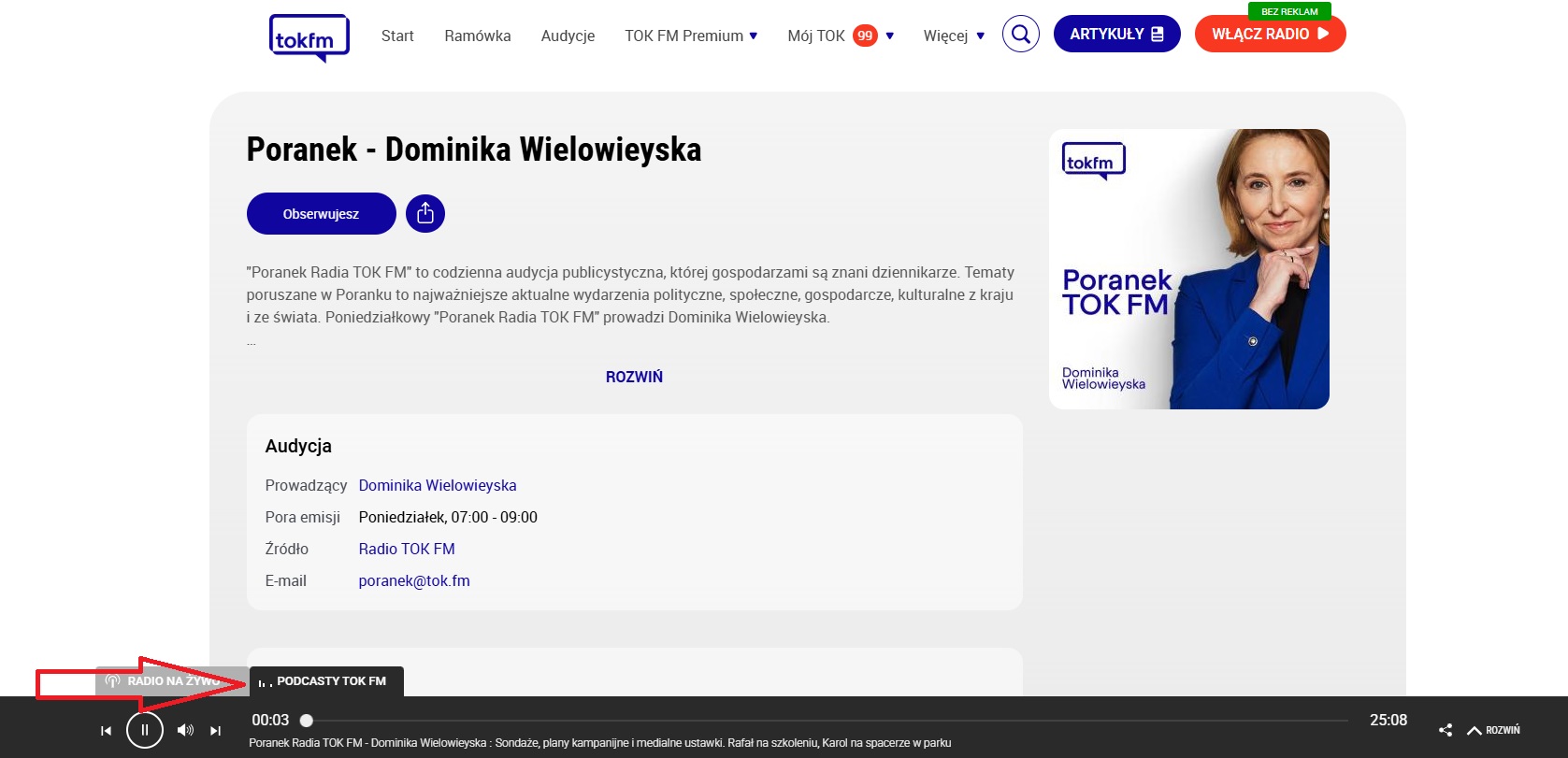Click the TOK FM logo
The width and height of the screenshot is (1568, 758).
pyautogui.click(x=309, y=38)
